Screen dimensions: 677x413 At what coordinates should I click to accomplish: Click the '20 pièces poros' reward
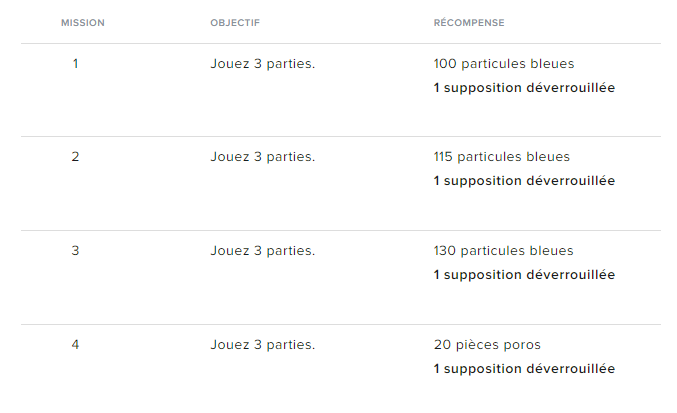(487, 345)
